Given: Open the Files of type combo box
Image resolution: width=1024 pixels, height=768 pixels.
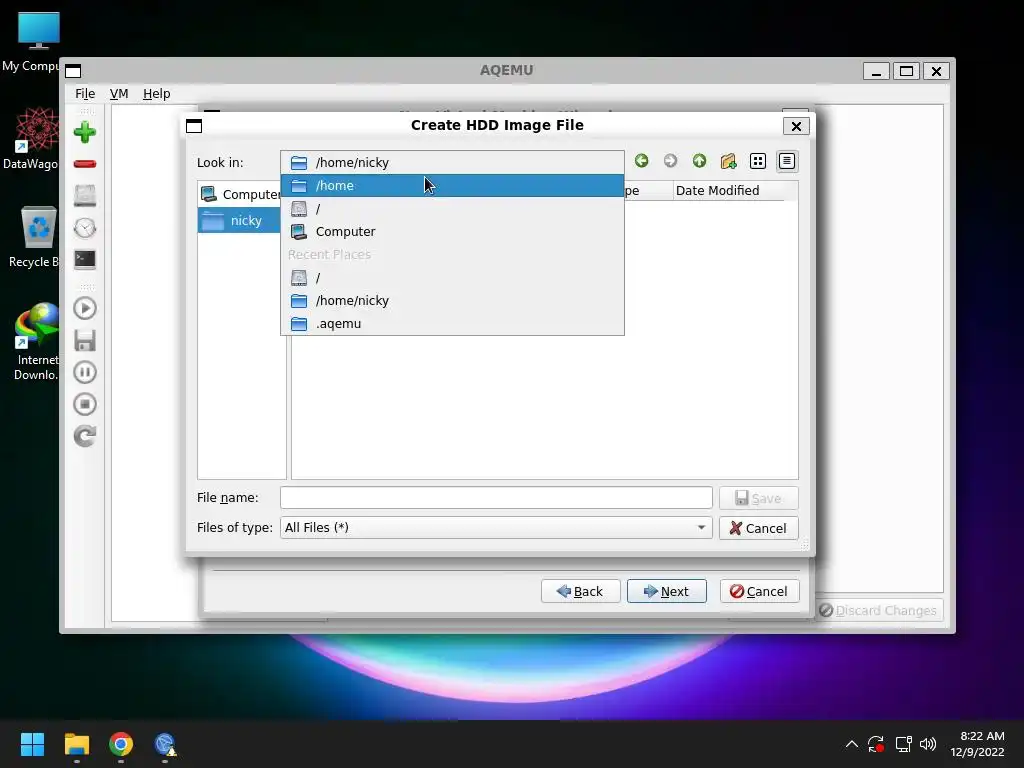Looking at the screenshot, I should pos(496,528).
